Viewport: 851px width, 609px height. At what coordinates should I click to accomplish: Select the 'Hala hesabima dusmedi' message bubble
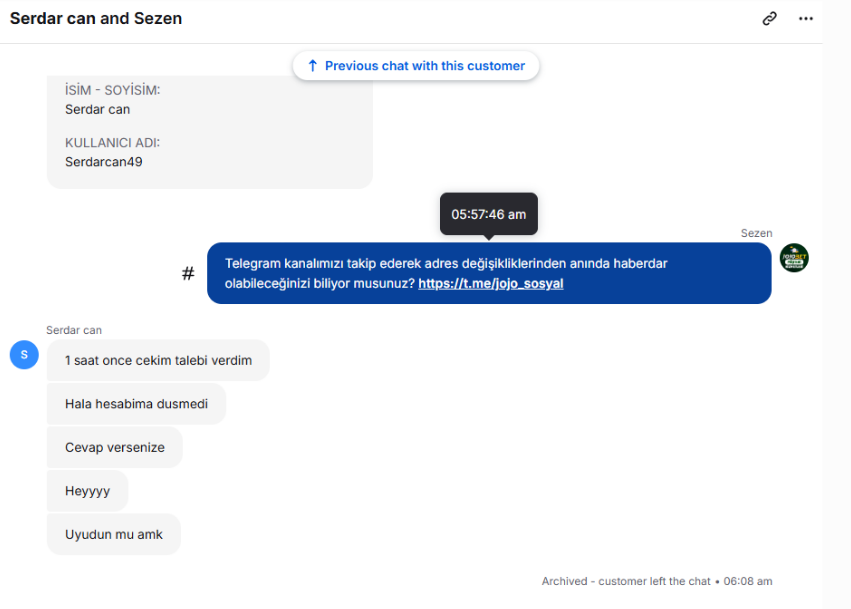(x=136, y=404)
